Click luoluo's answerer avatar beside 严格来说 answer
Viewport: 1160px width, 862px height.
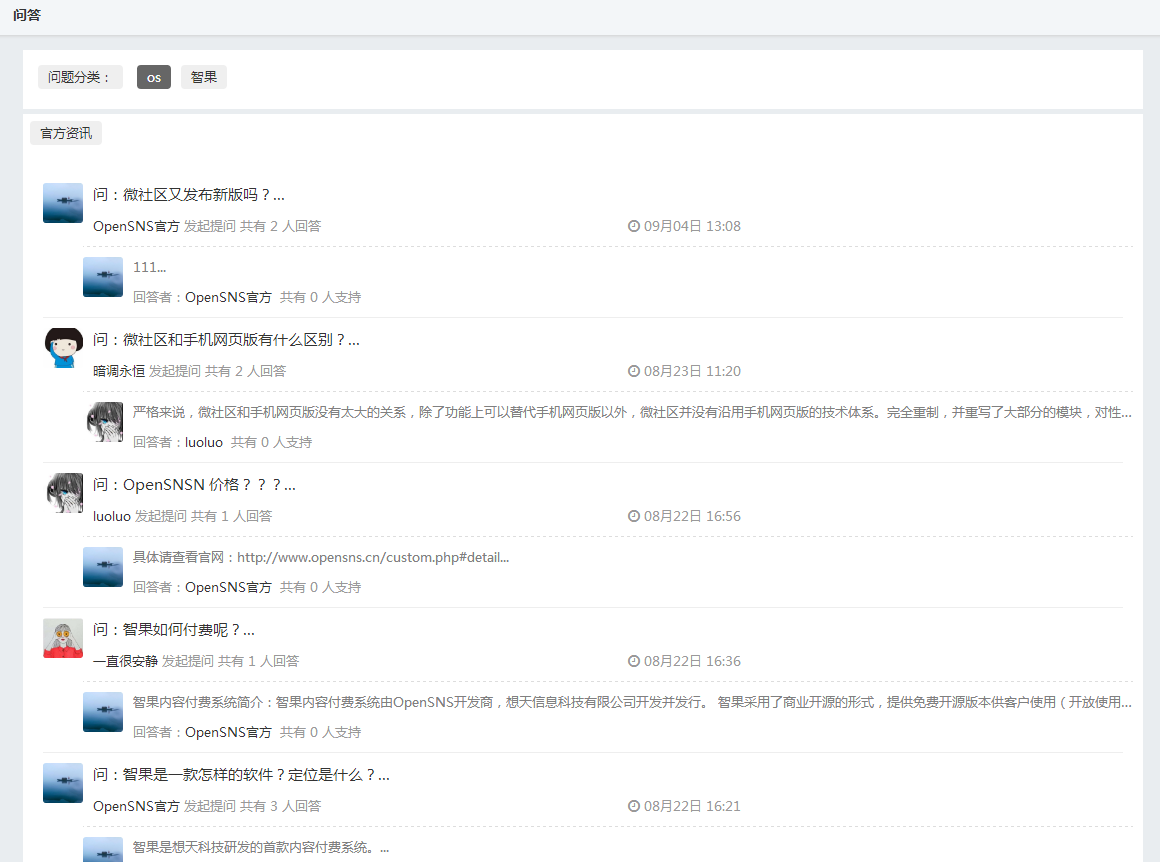coord(103,422)
